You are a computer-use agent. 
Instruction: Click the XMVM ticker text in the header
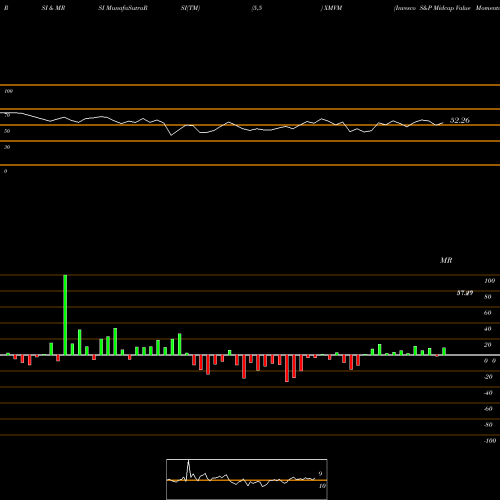tap(333, 8)
